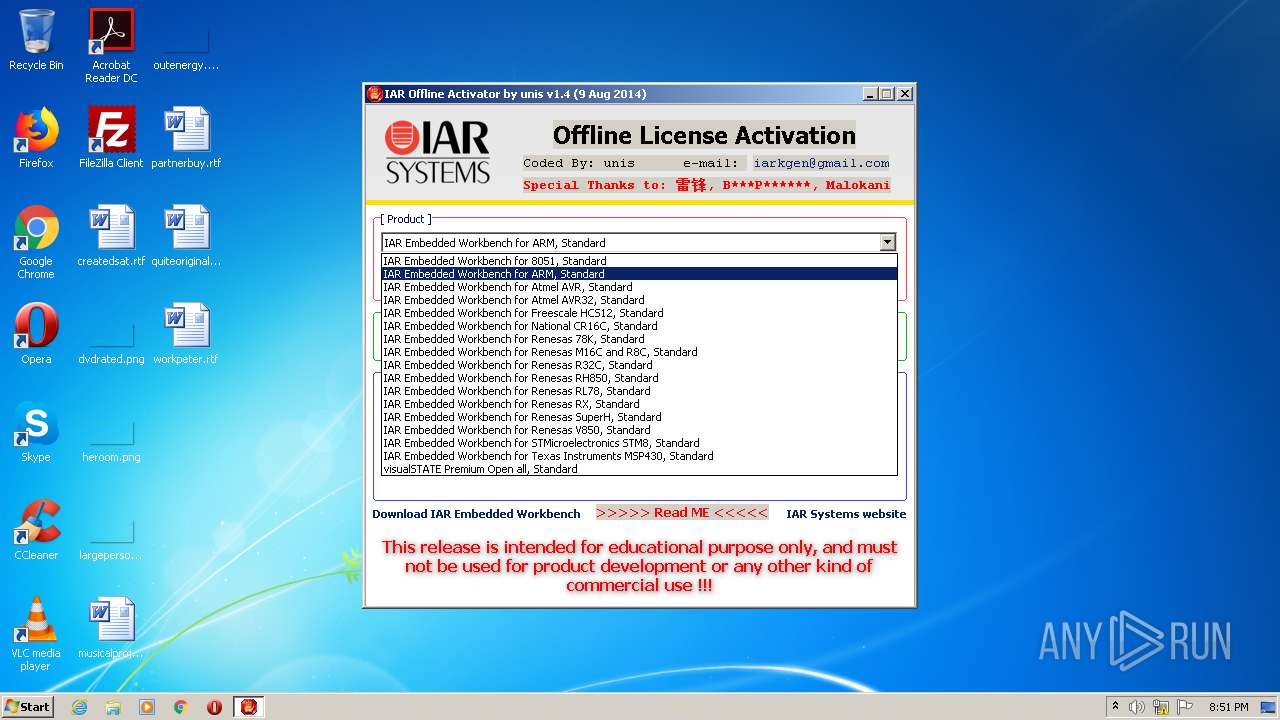Viewport: 1280px width, 720px height.
Task: Open FileZilla Client shortcut
Action: click(111, 138)
